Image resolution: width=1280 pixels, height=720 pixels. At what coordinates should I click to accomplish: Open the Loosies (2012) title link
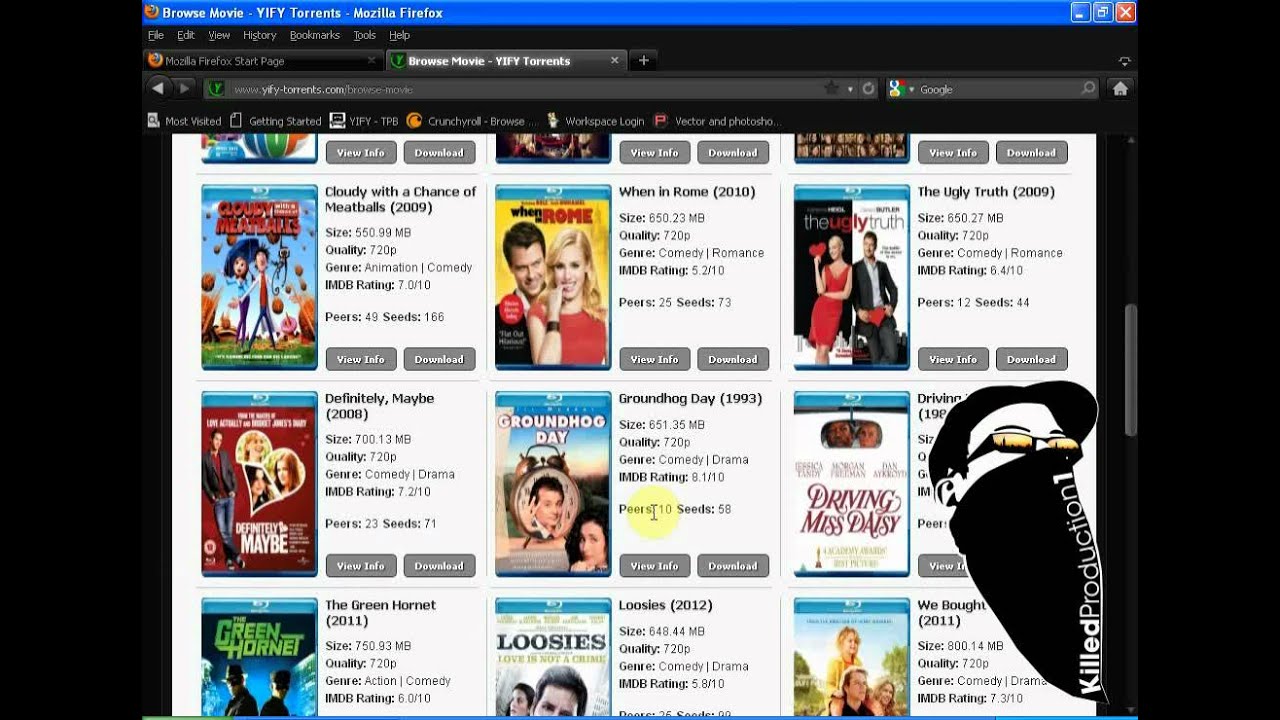pos(665,605)
